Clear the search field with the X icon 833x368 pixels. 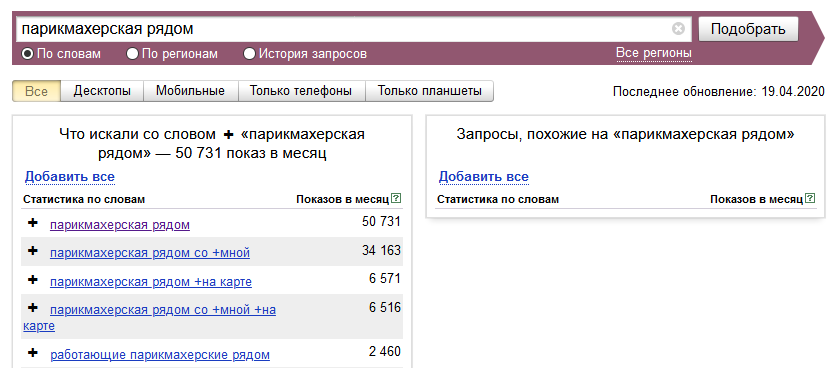pos(678,29)
